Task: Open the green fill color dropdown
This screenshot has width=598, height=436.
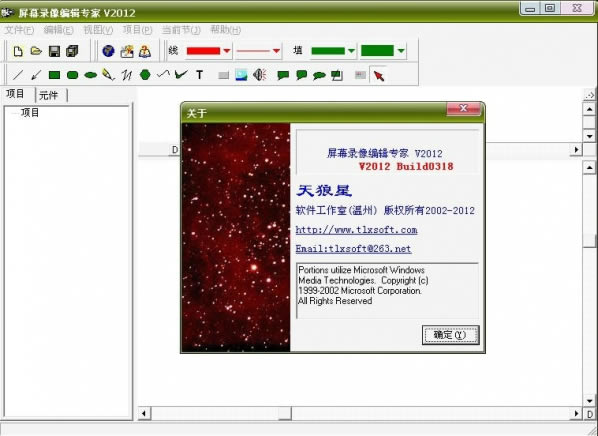Action: tap(351, 51)
